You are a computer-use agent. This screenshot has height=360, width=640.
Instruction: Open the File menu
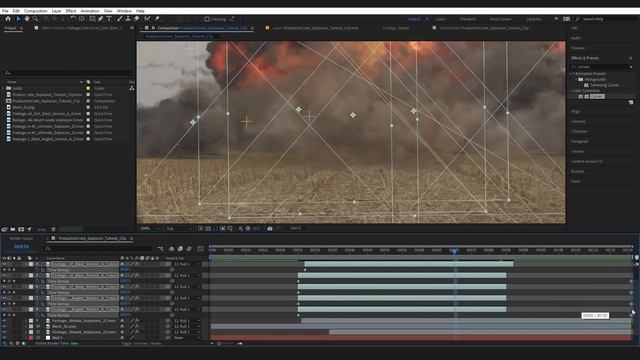pyautogui.click(x=5, y=11)
